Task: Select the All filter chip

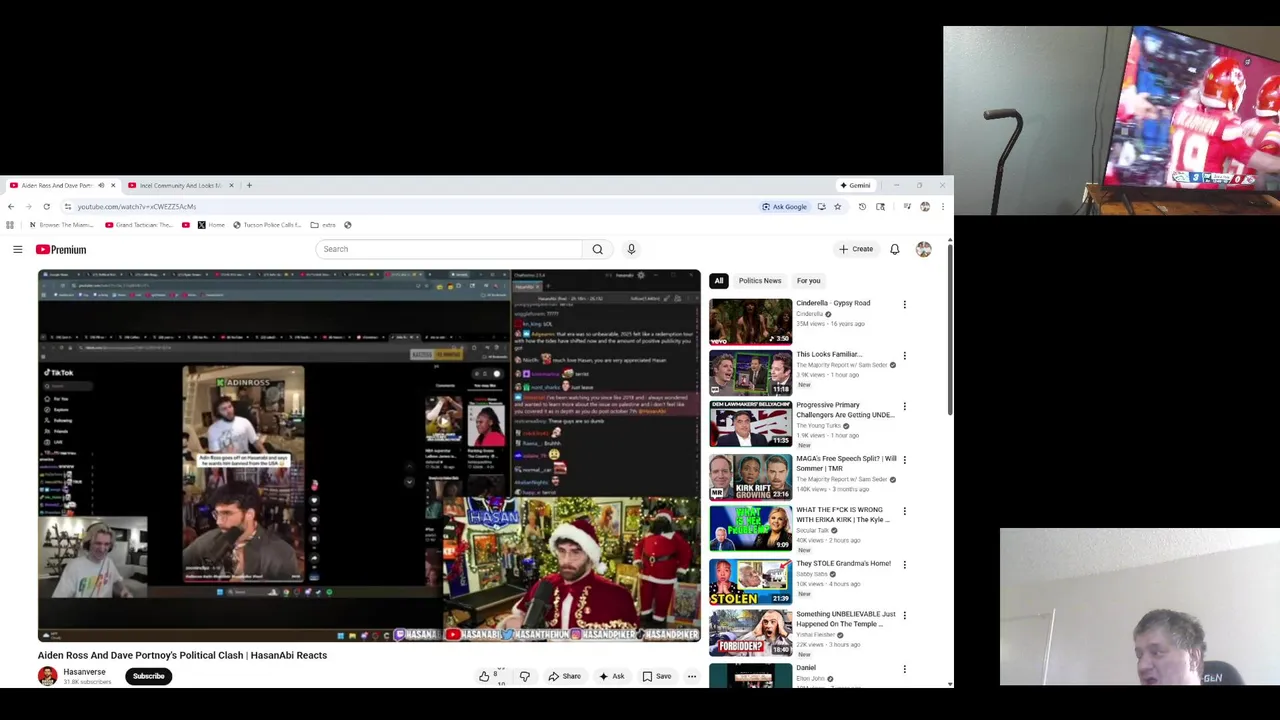Action: point(718,281)
